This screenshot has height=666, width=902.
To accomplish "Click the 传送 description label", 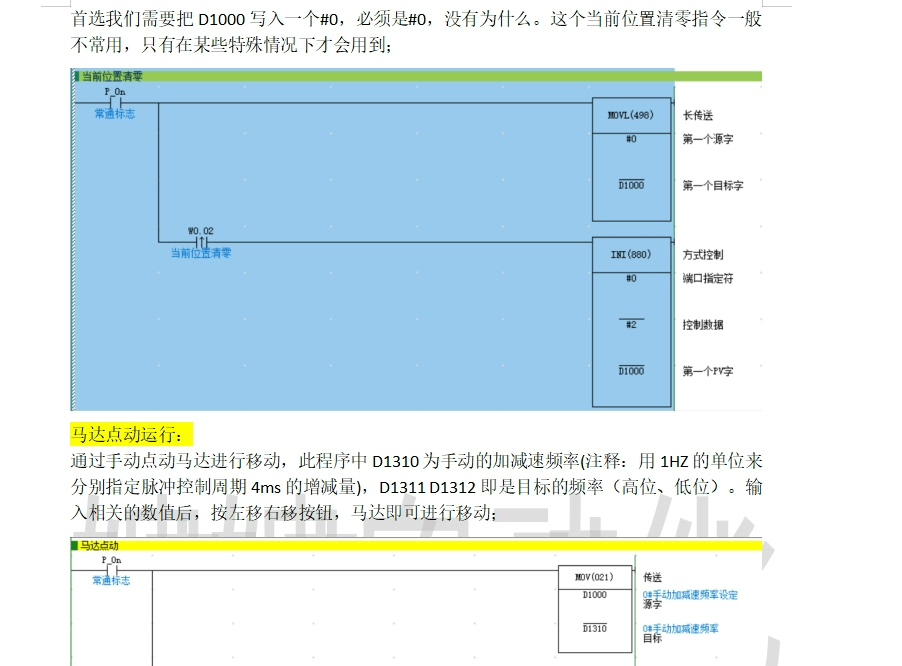I will (652, 577).
